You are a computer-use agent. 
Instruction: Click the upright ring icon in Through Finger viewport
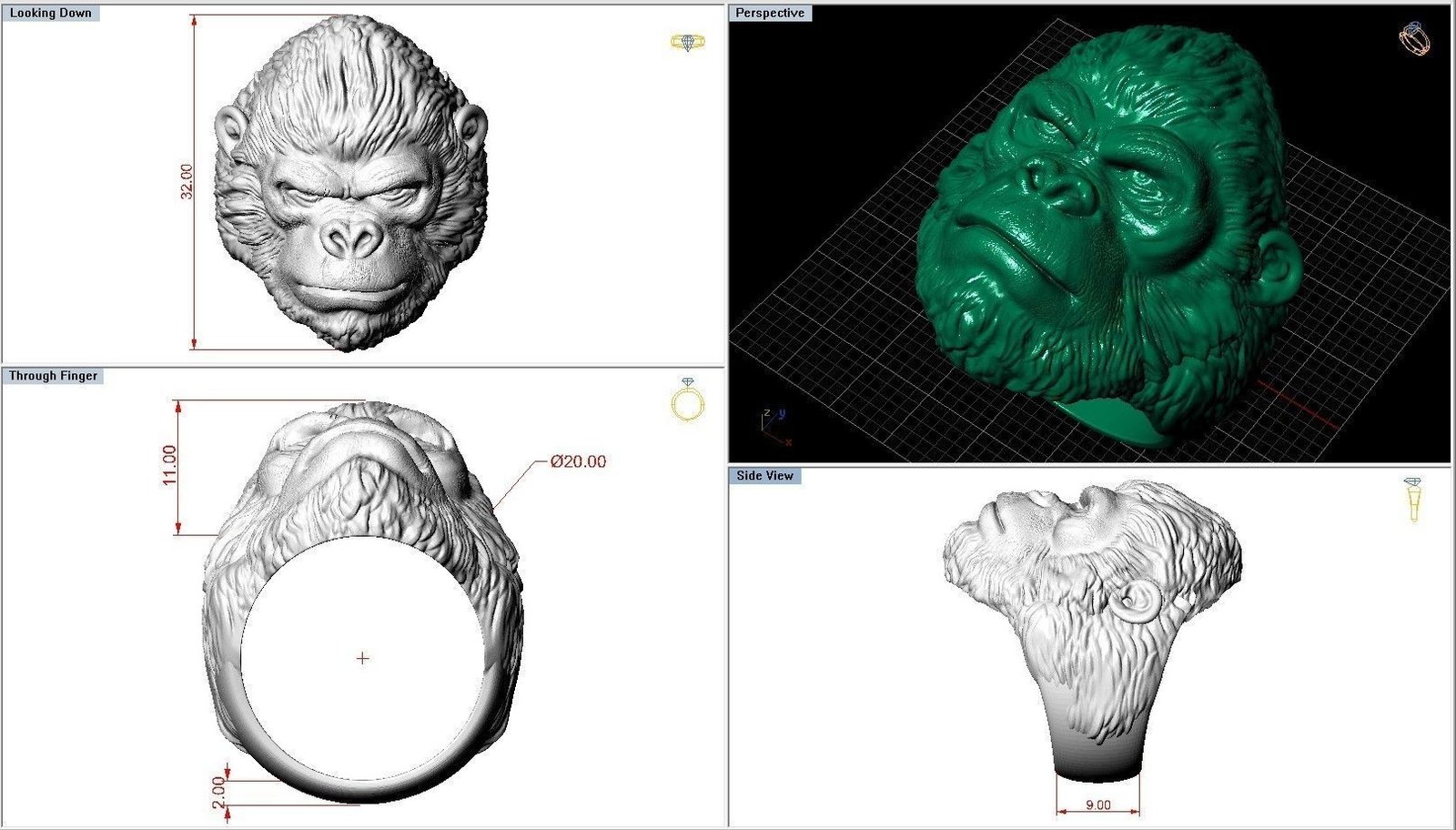point(688,400)
